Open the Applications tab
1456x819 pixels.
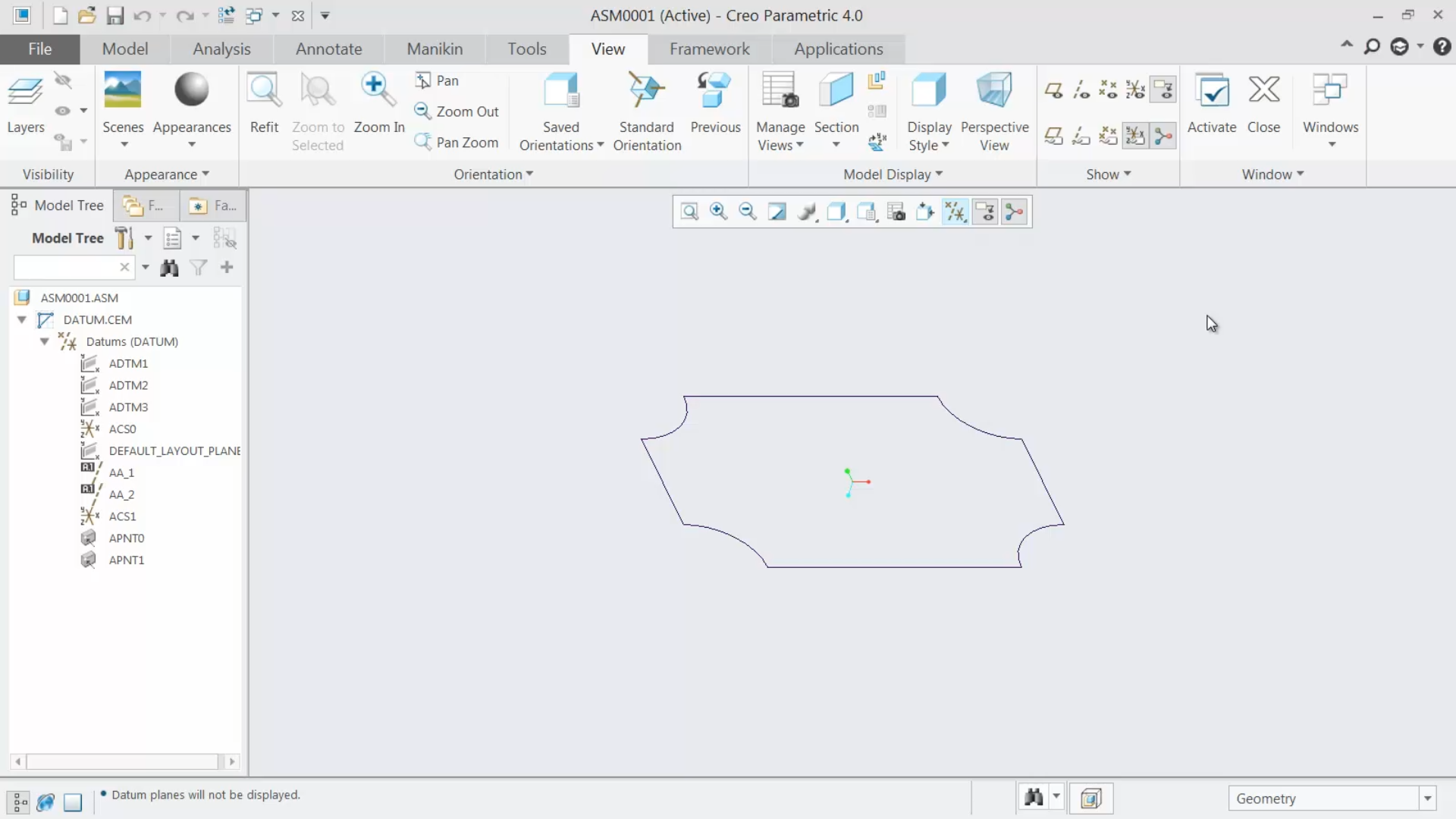tap(839, 49)
